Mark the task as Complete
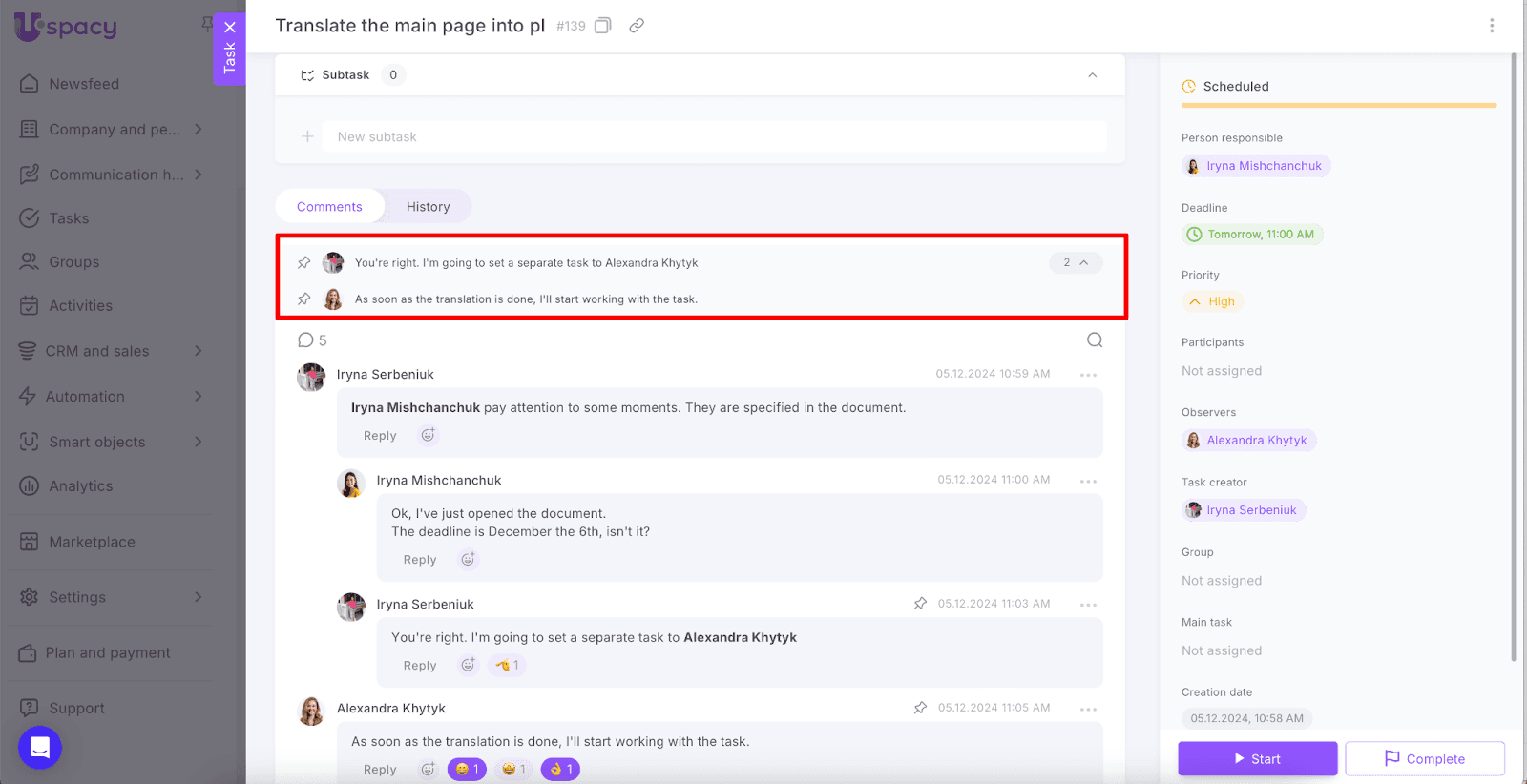 tap(1424, 759)
